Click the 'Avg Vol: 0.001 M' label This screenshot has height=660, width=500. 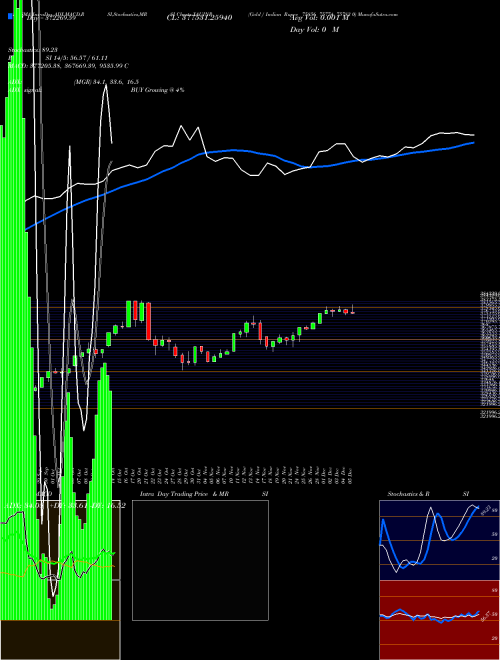click(320, 19)
